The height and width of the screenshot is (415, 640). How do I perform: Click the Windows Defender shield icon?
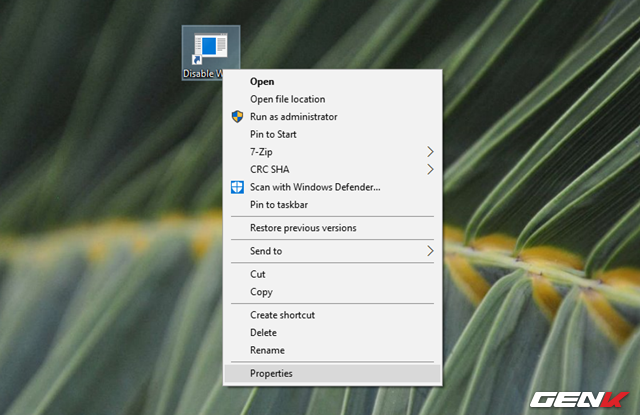[x=237, y=187]
